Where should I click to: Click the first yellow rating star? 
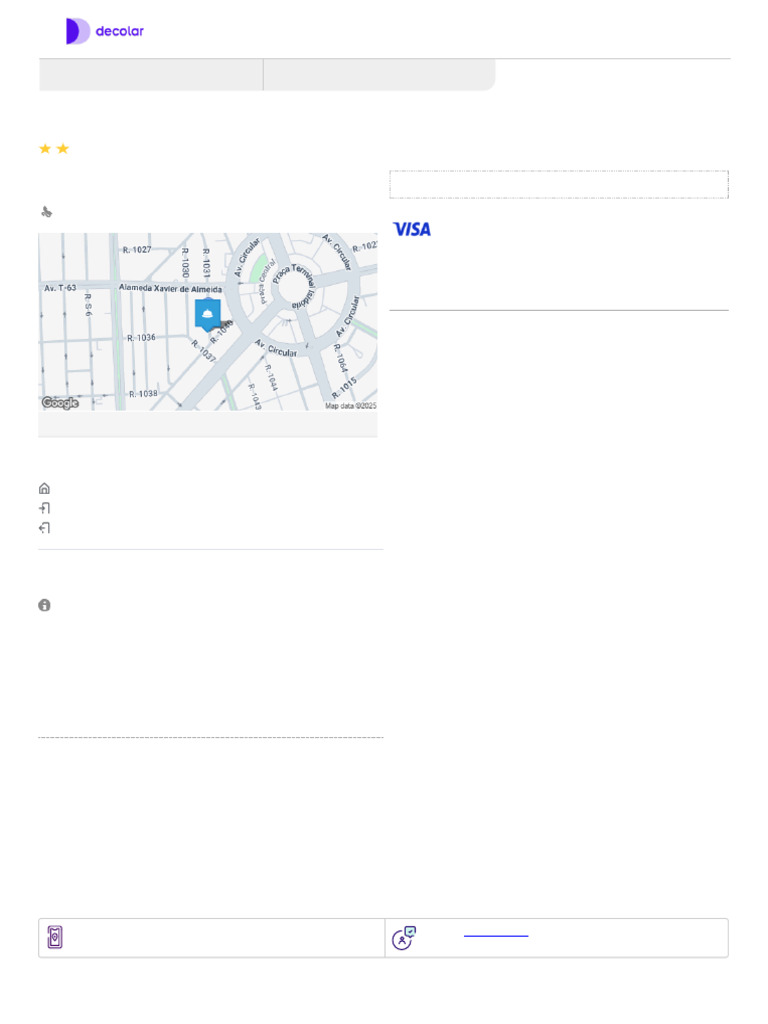coord(45,149)
